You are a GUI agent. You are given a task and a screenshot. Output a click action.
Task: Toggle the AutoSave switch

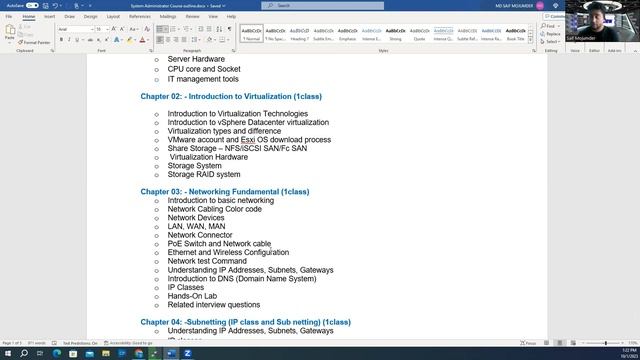(x=32, y=6)
